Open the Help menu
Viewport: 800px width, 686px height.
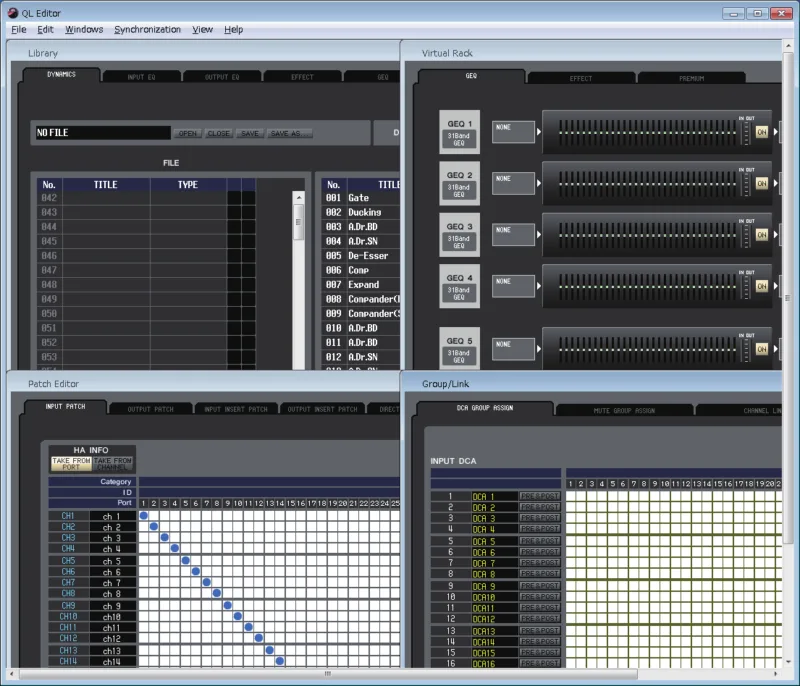click(234, 30)
